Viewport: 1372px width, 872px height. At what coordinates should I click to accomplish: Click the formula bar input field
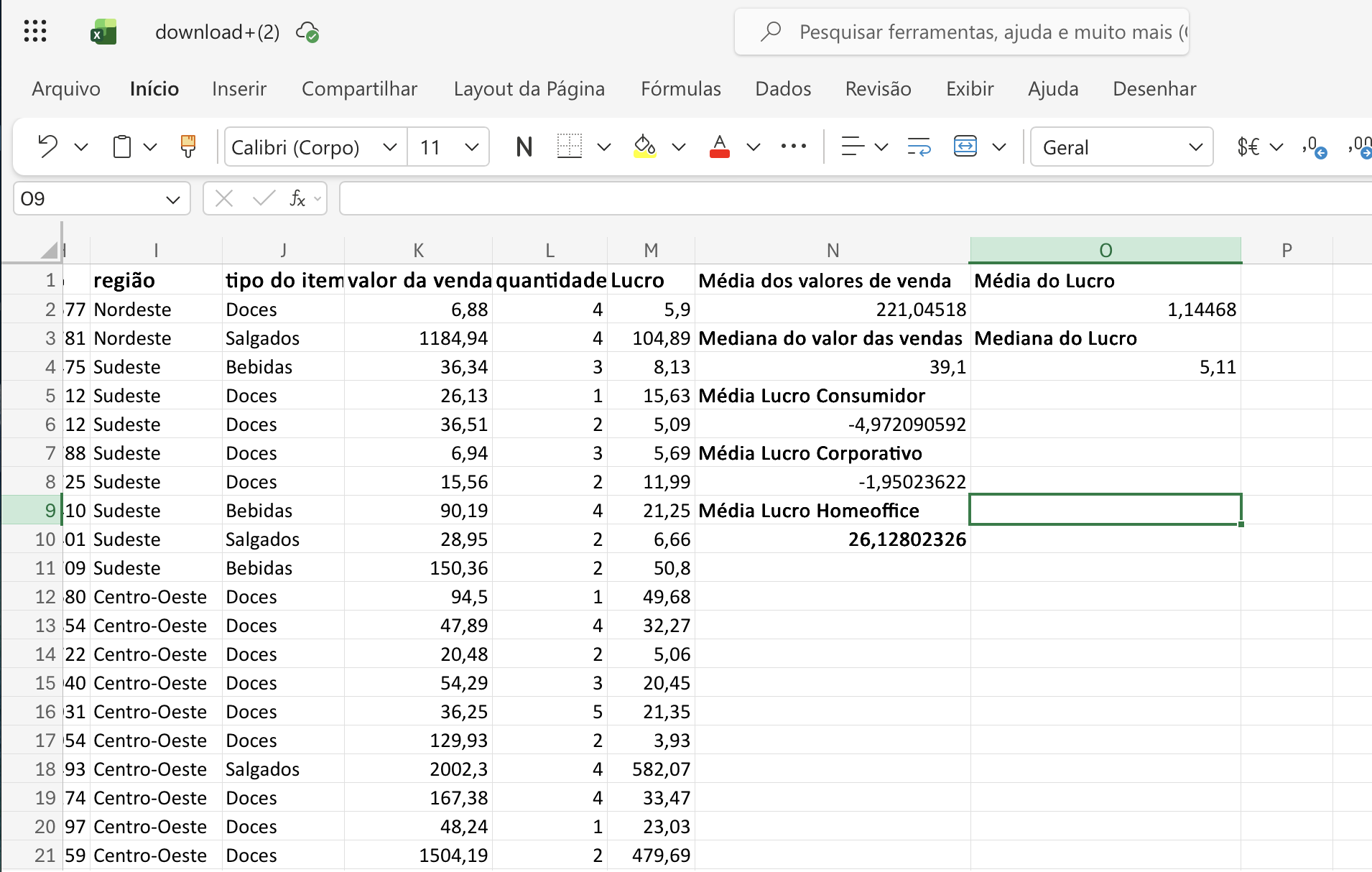855,198
